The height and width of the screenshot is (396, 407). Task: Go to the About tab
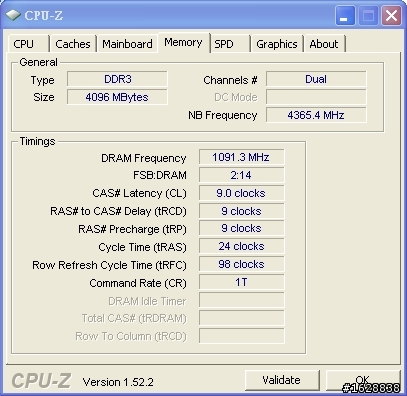click(324, 44)
